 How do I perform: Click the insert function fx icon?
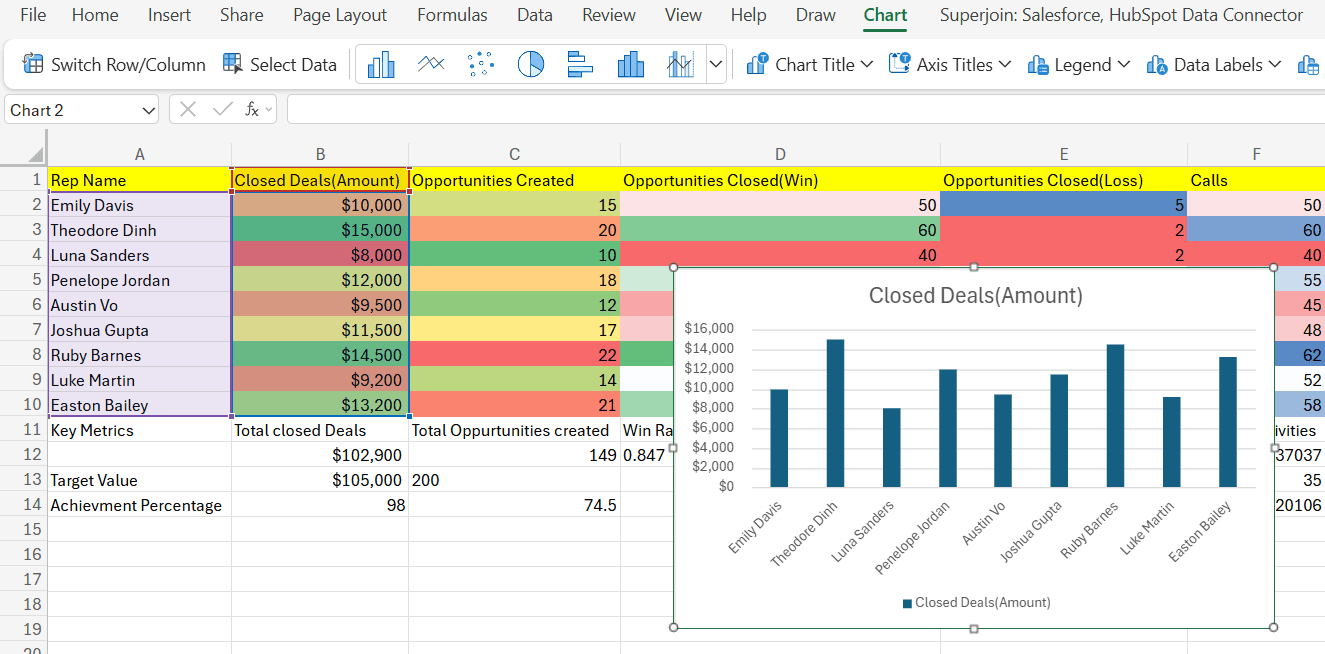(x=253, y=110)
